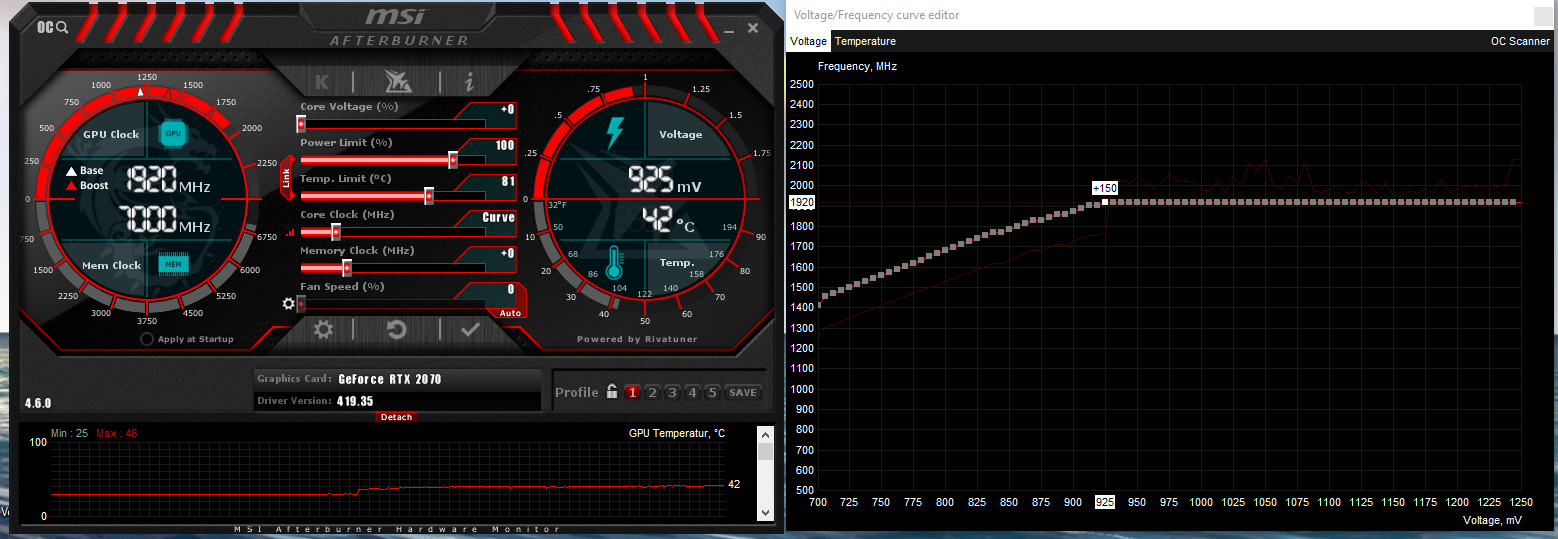Screen dimensions: 1558x539
Task: Click the MEM chip icon
Action: coord(173,264)
